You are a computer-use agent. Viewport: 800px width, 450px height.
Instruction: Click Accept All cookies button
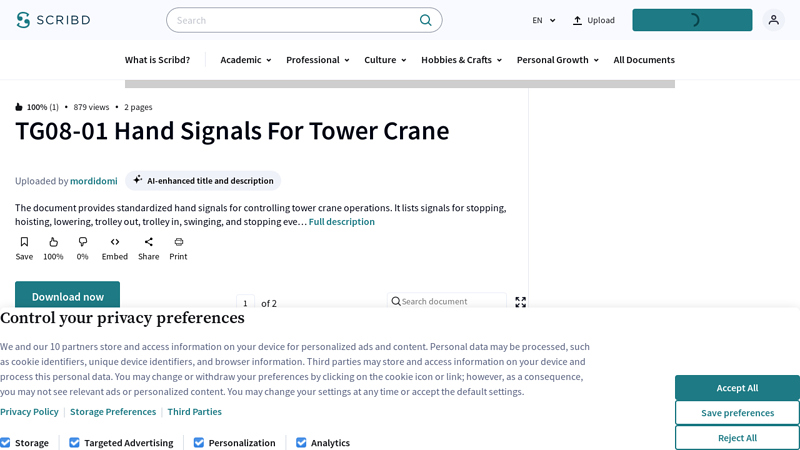[737, 388]
